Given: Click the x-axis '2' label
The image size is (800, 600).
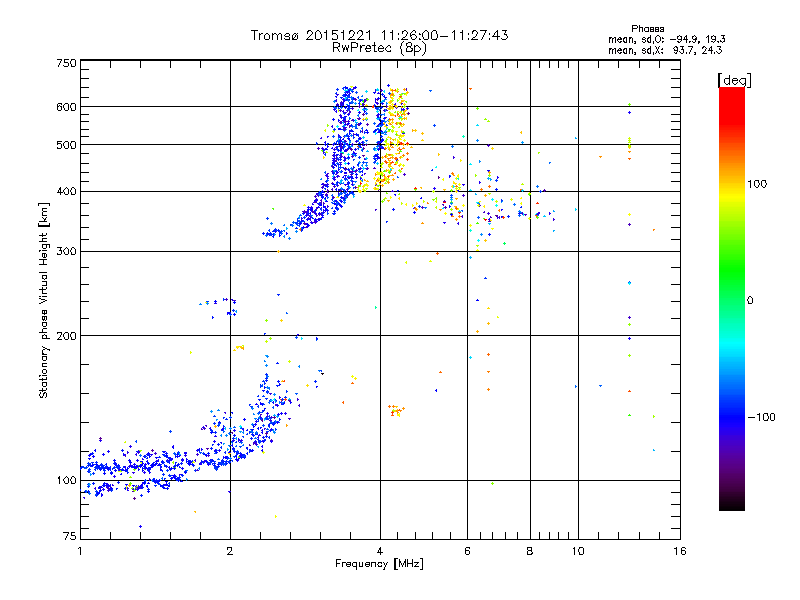Looking at the screenshot, I should [x=230, y=551].
